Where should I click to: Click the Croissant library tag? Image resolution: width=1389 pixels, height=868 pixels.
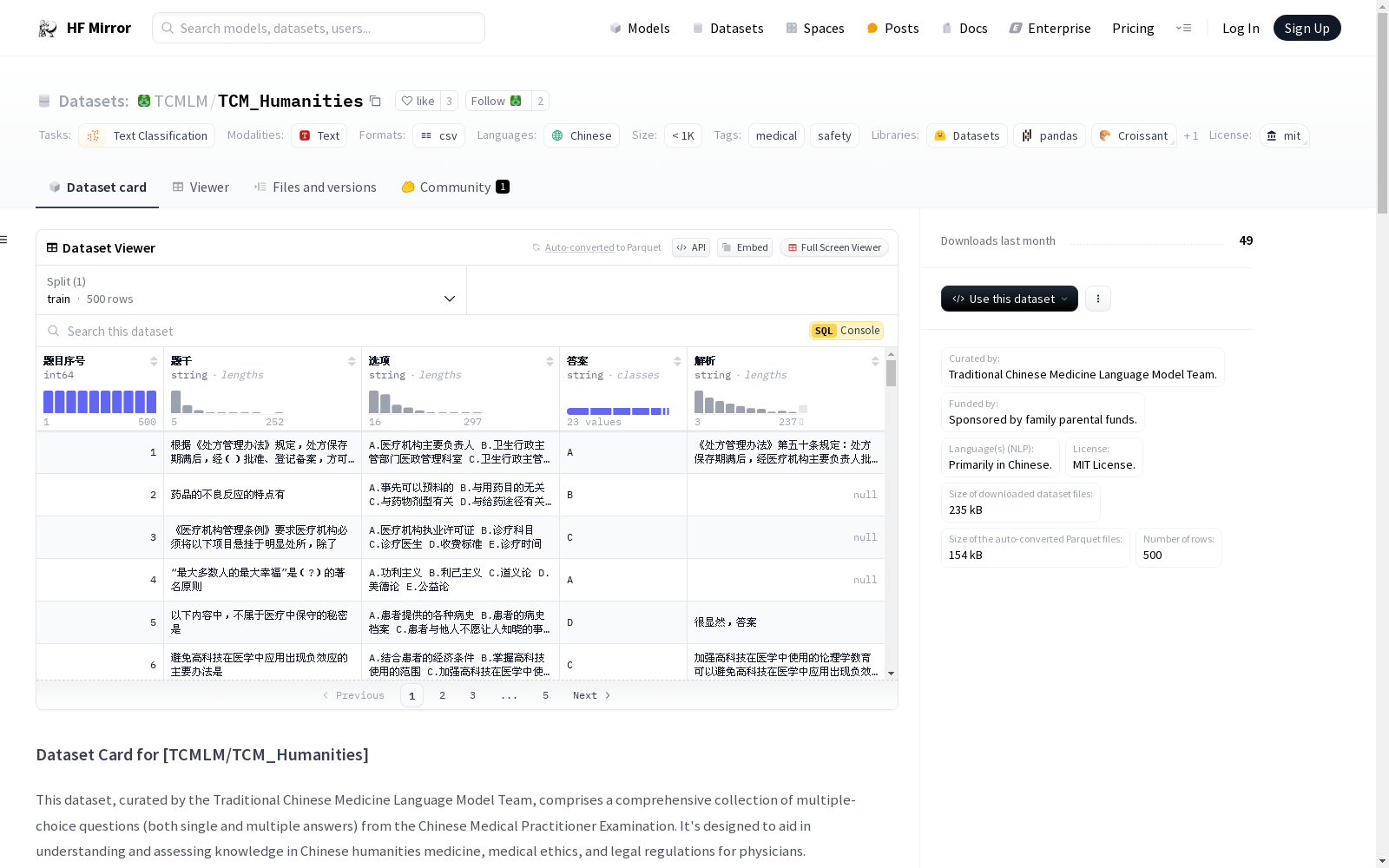[x=1134, y=135]
